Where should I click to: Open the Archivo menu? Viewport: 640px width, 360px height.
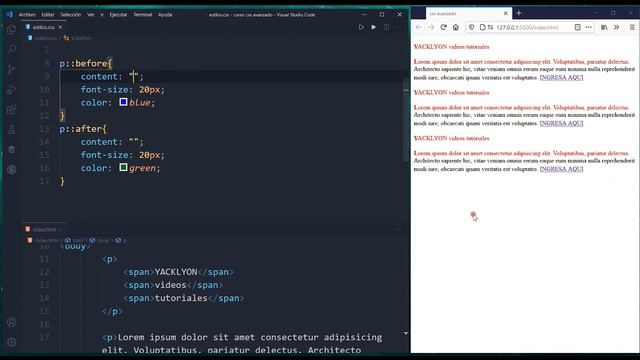(27, 15)
